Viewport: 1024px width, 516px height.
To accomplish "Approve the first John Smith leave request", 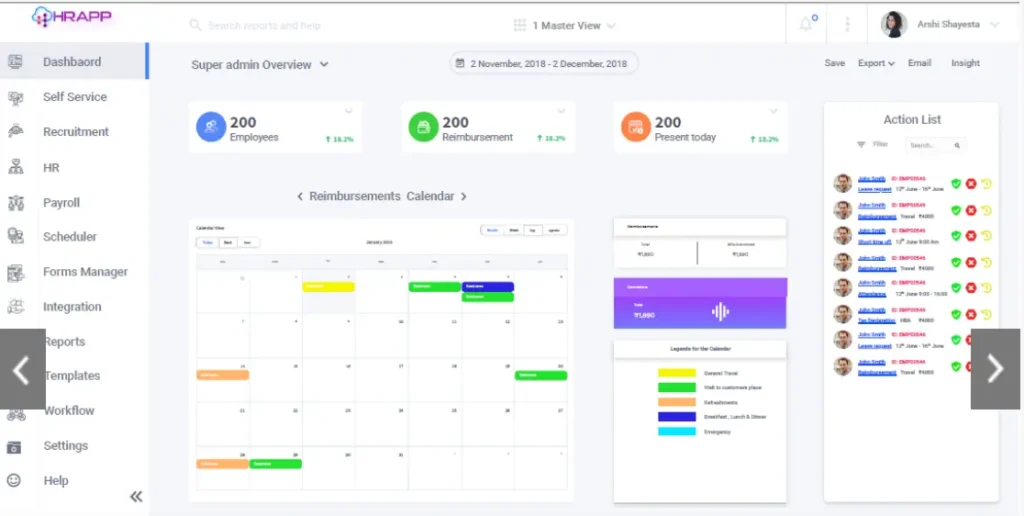I will [956, 184].
